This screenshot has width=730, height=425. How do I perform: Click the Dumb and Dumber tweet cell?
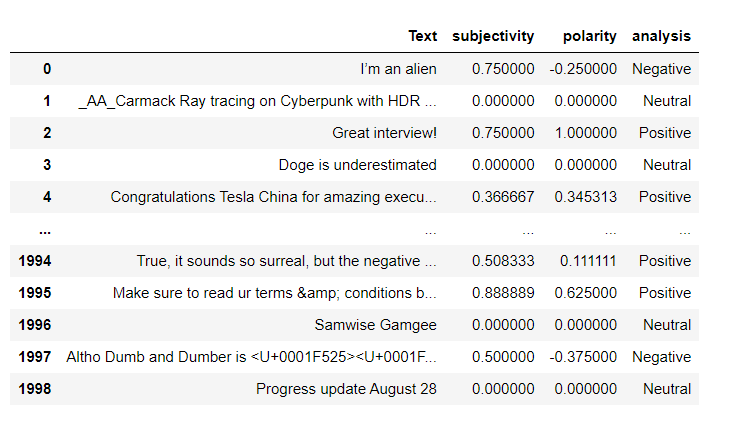point(251,357)
